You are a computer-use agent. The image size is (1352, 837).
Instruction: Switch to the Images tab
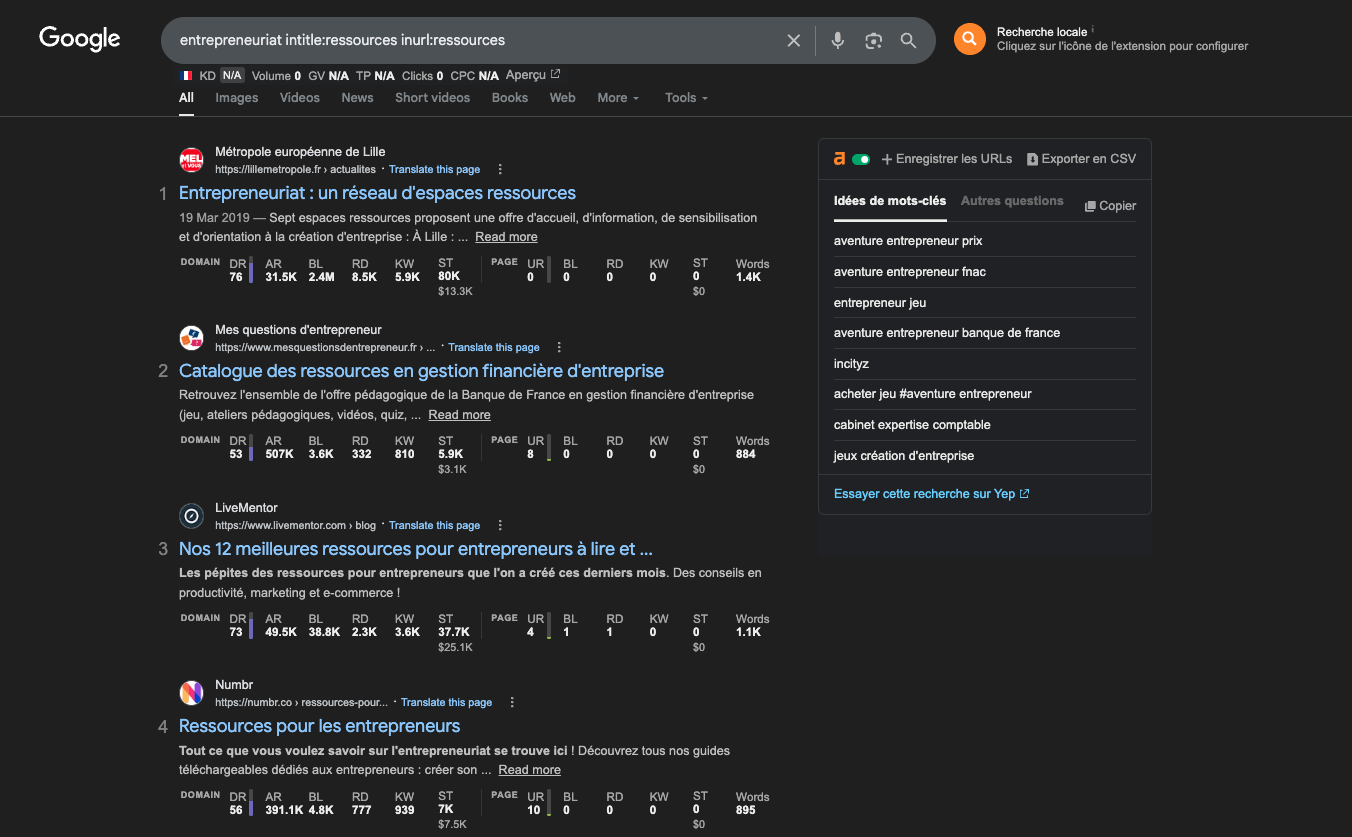click(236, 97)
